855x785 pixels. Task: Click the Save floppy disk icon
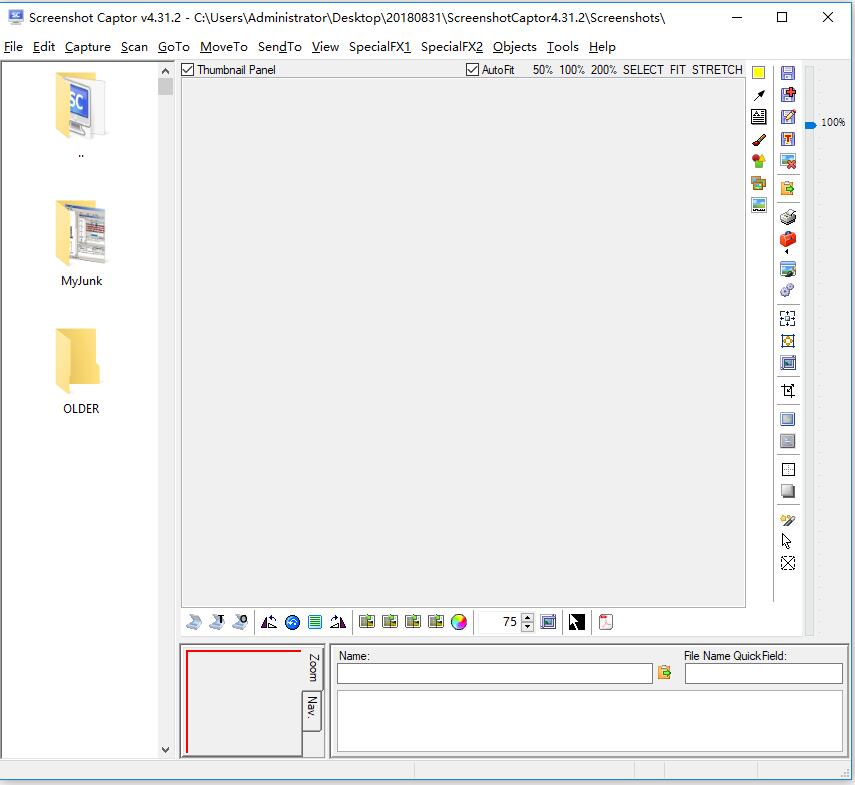point(787,73)
